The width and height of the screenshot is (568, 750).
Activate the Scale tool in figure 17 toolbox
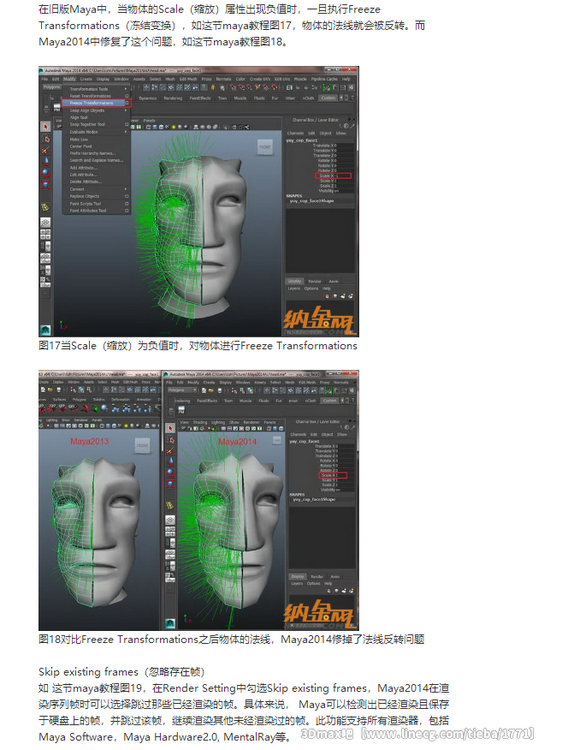(x=46, y=184)
